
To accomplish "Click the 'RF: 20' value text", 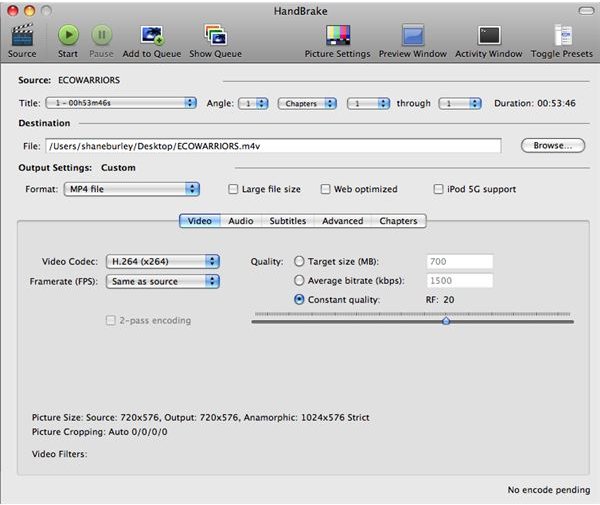I will click(440, 300).
